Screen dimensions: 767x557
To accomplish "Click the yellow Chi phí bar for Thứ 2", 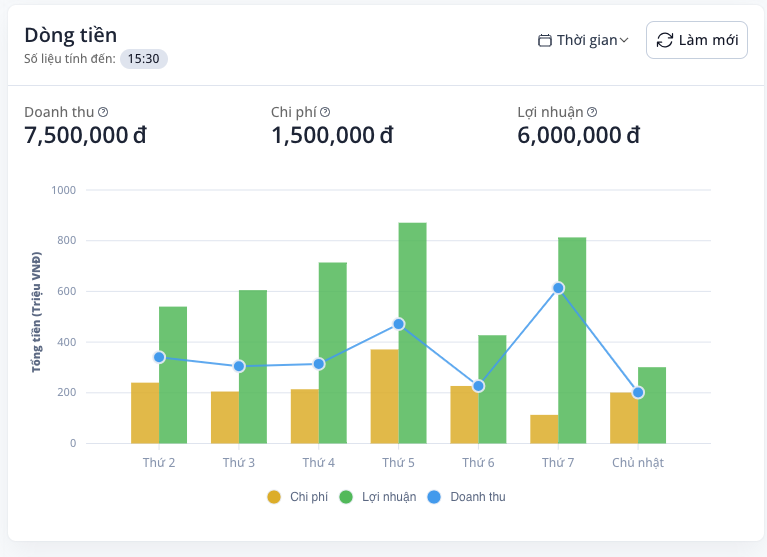I will point(145,413).
